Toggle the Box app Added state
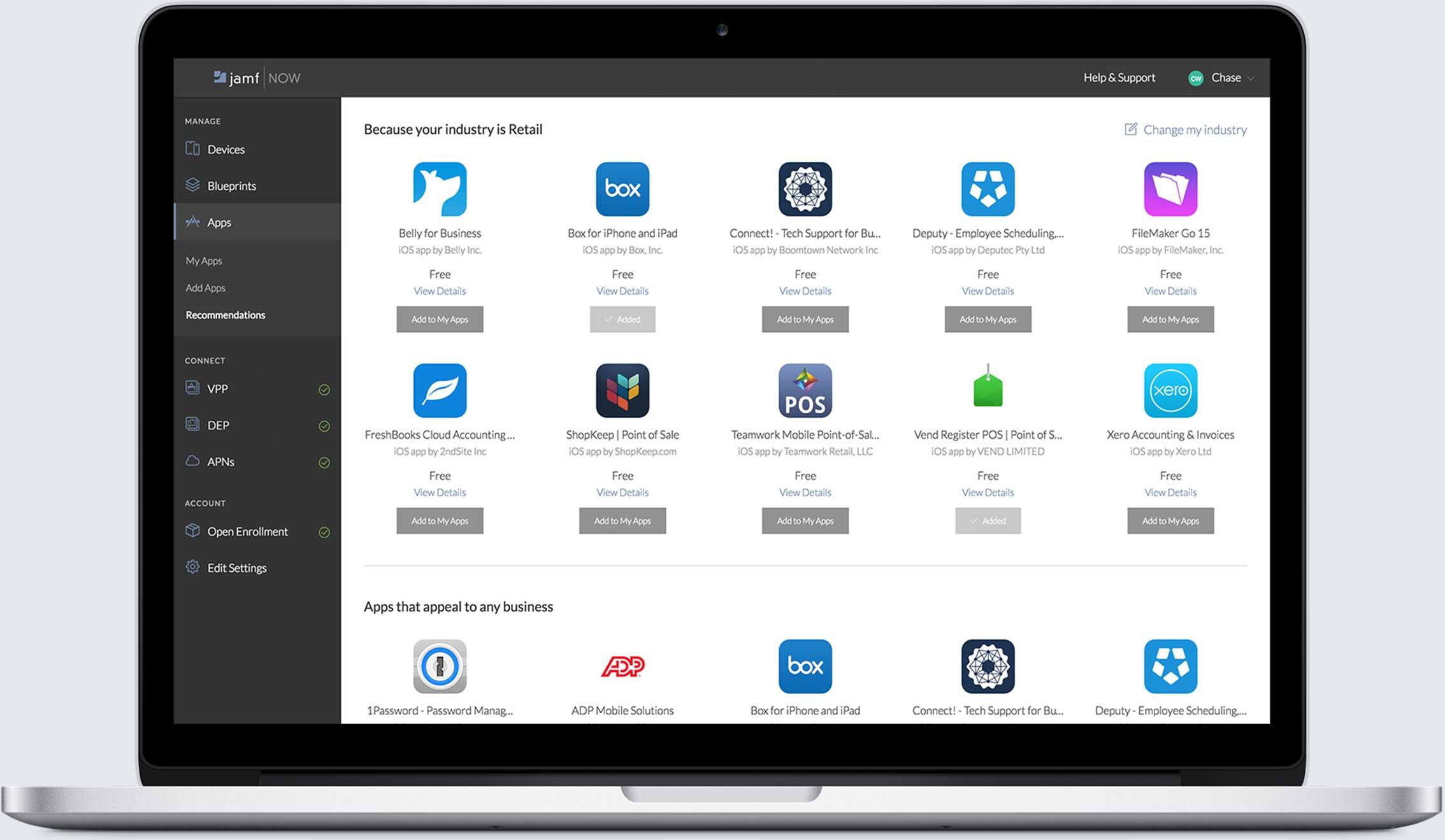Viewport: 1445px width, 840px height. tap(621, 318)
